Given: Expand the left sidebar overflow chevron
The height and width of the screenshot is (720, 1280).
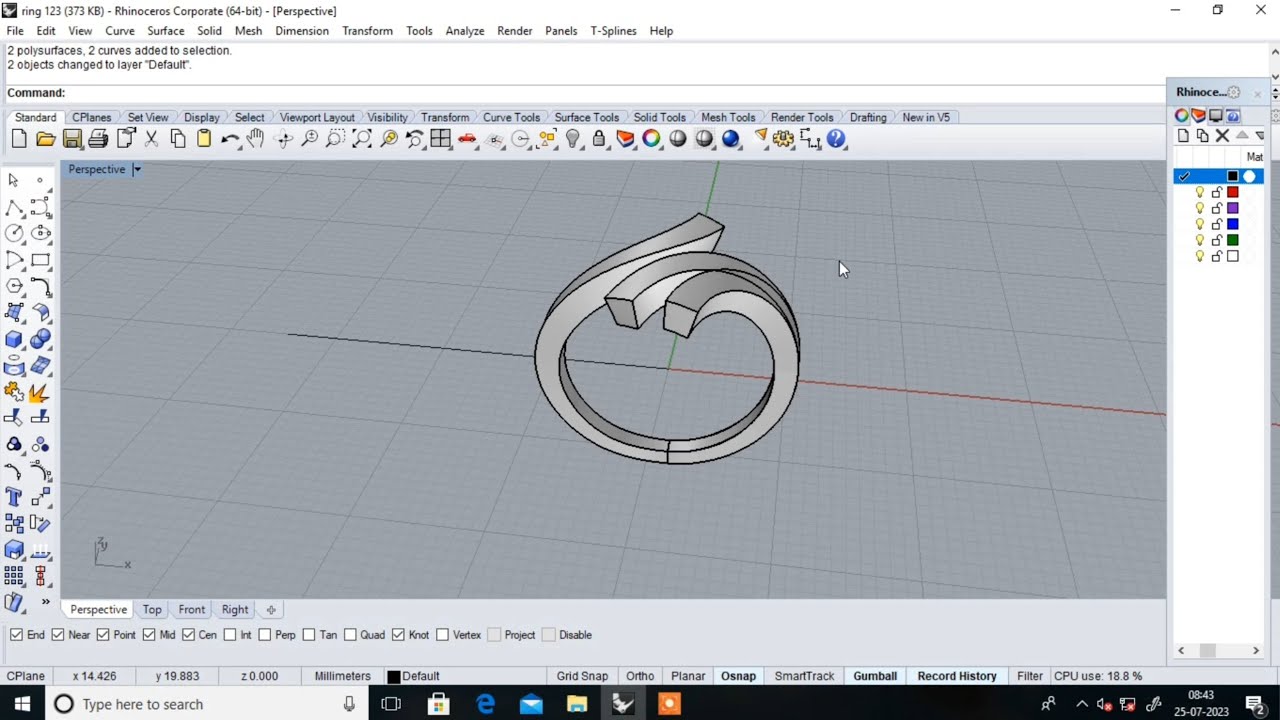Looking at the screenshot, I should (45, 602).
